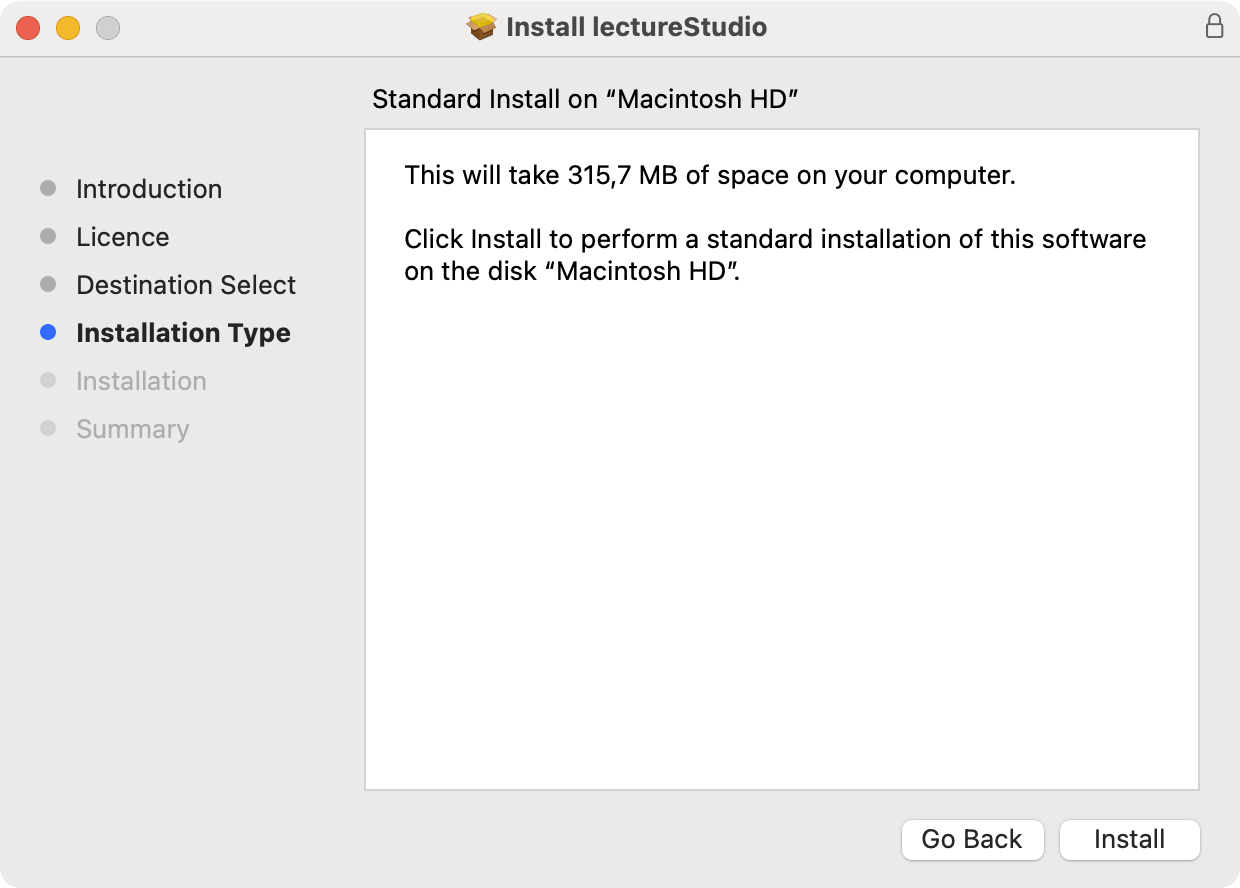Click the Install lectureStudio title bar text
The image size is (1240, 888).
tap(636, 27)
